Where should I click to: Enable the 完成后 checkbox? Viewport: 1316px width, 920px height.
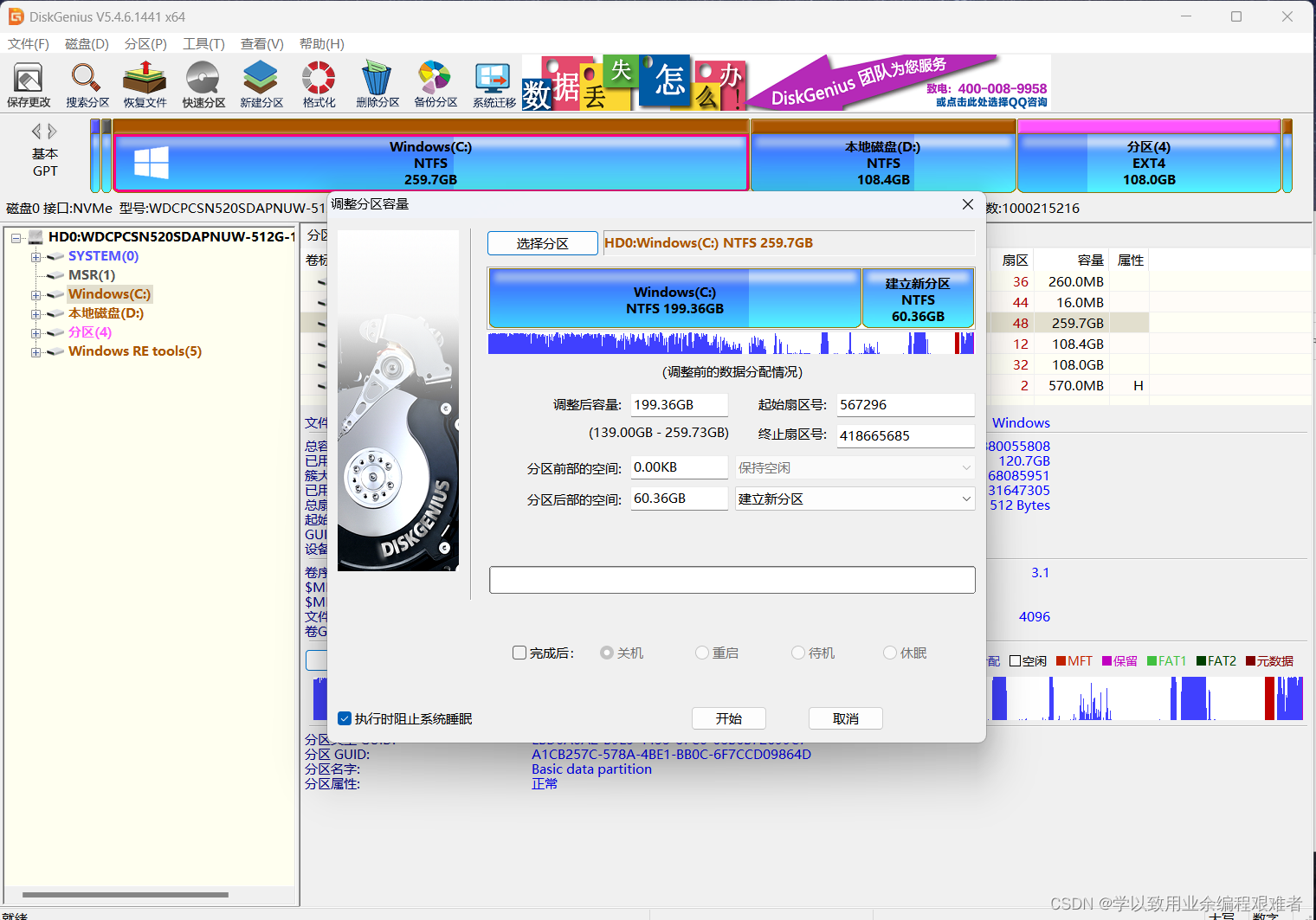(519, 653)
